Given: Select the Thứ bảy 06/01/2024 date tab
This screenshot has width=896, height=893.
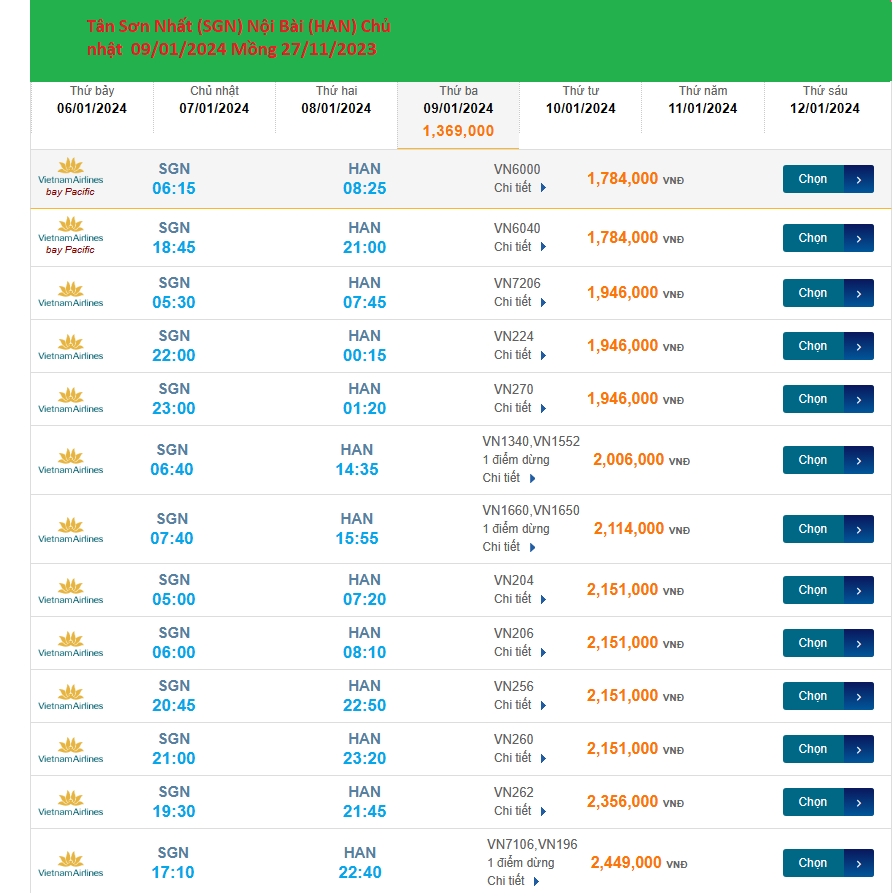Looking at the screenshot, I should pos(92,100).
